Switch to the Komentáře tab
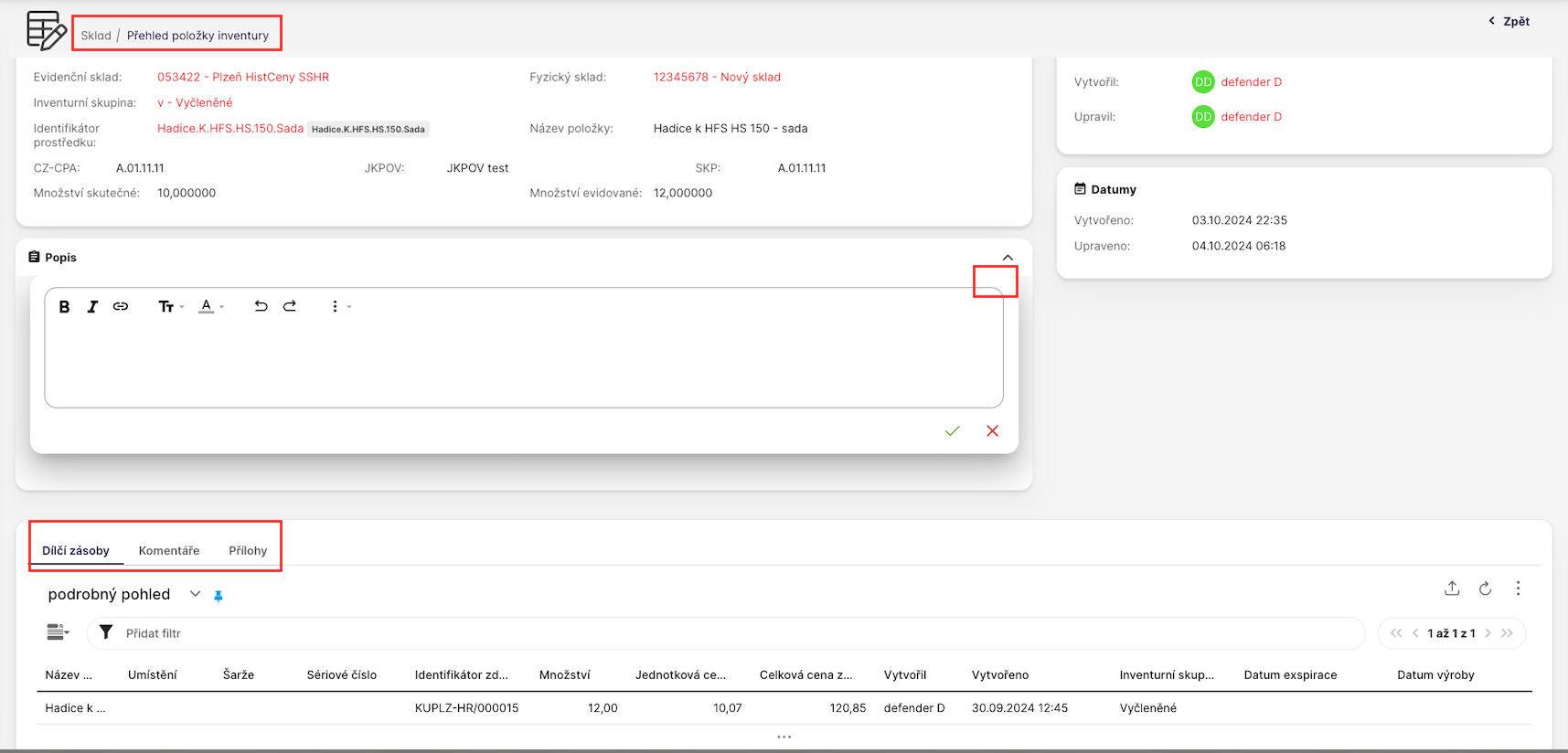 [x=169, y=551]
